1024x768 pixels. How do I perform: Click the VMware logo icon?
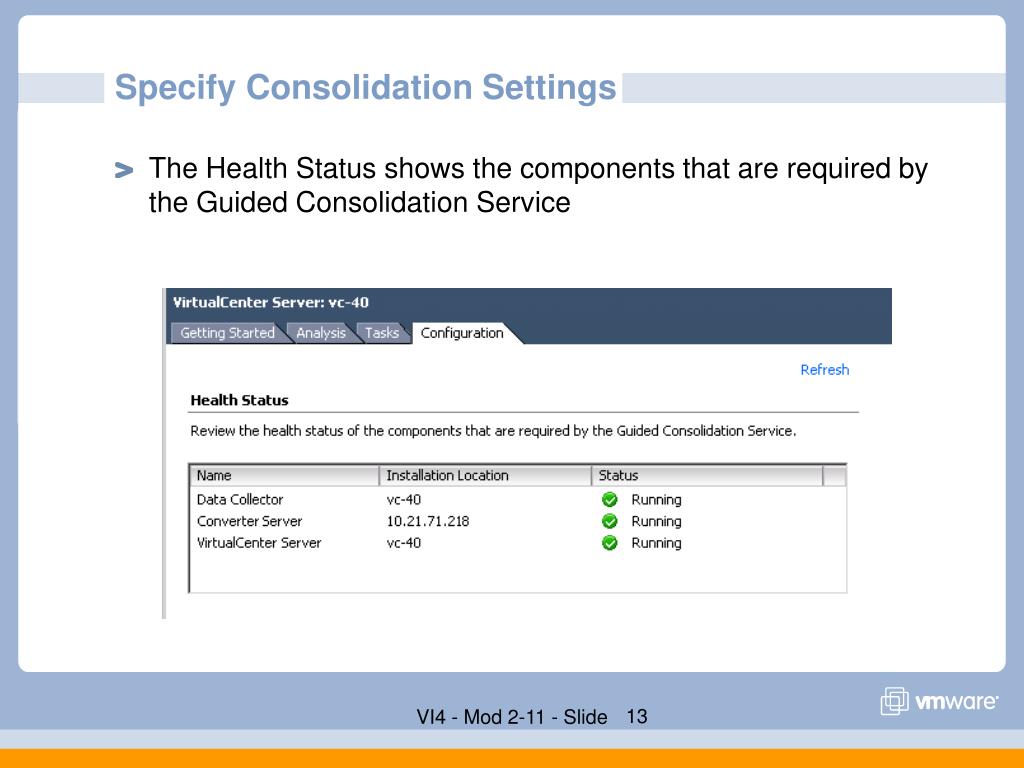tap(894, 701)
